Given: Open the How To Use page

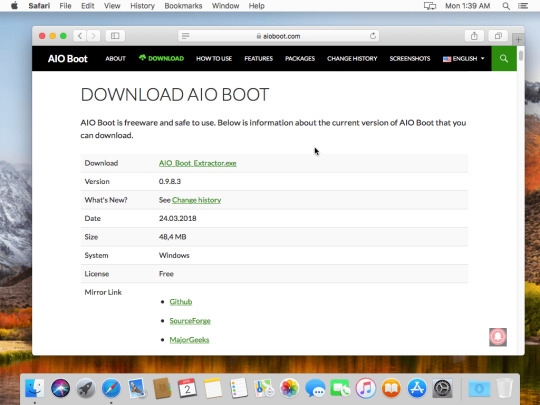Looking at the screenshot, I should [x=214, y=59].
